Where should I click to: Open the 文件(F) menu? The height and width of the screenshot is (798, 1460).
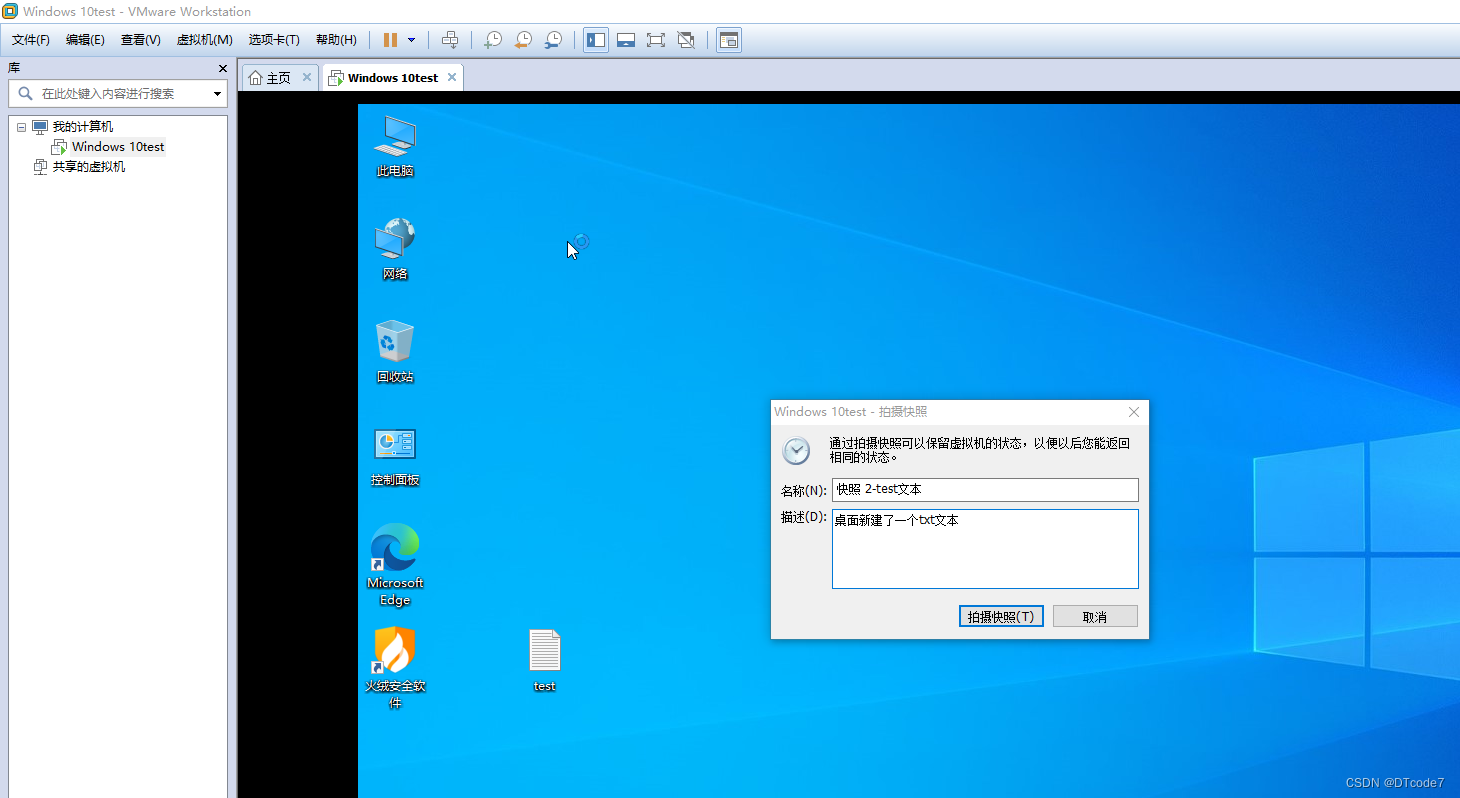pyautogui.click(x=31, y=40)
